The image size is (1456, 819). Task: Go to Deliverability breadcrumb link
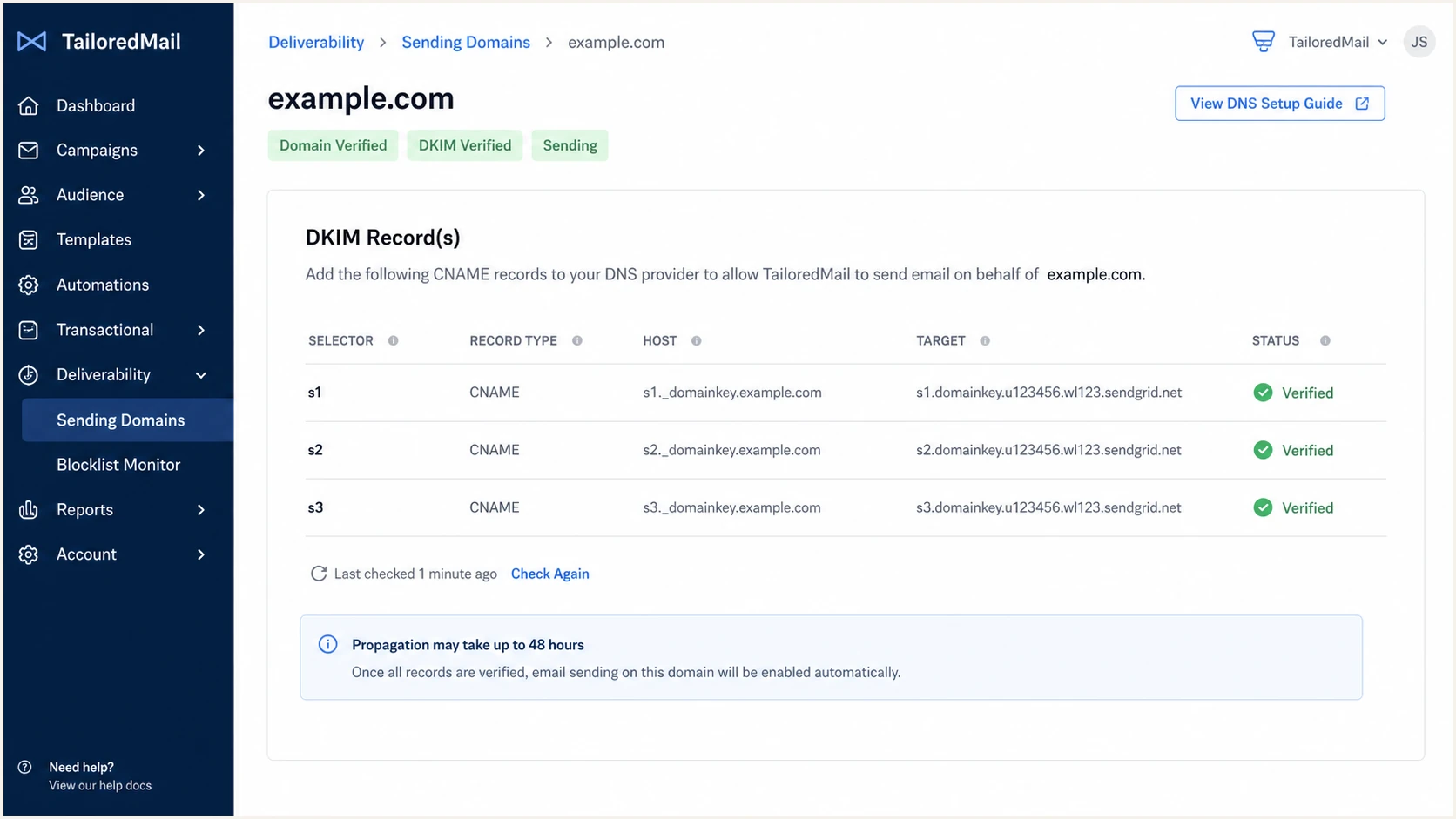316,42
